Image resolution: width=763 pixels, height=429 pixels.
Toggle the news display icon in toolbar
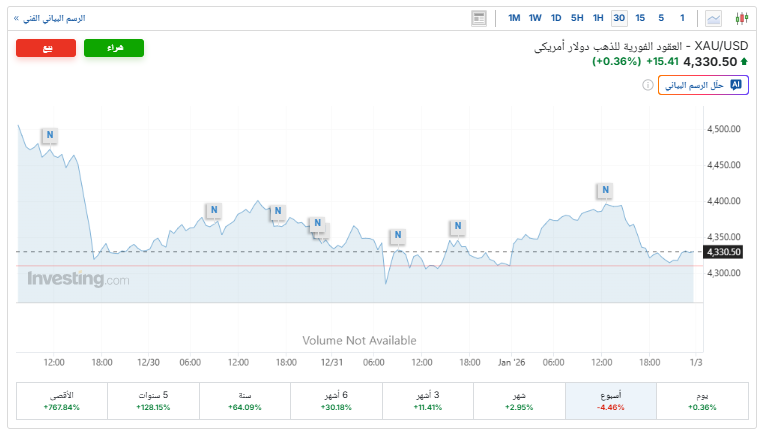[479, 18]
